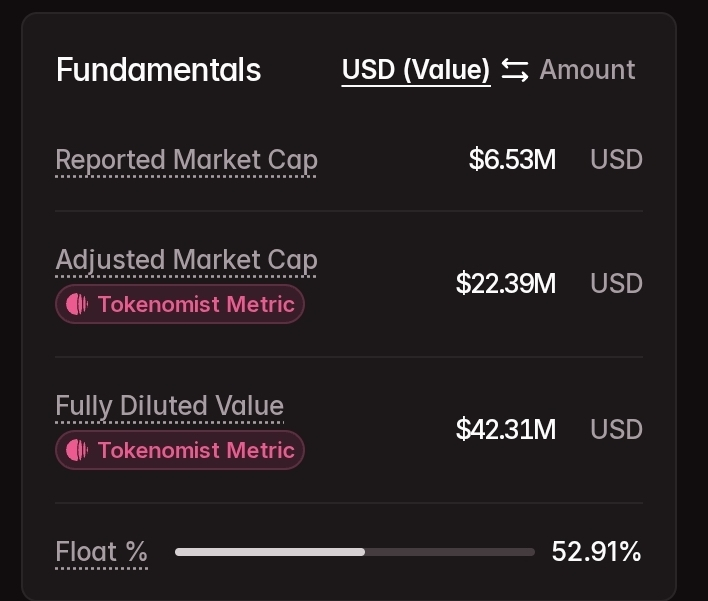Click Tokenomist Metric badge below Fully Diluted Value

click(x=180, y=450)
